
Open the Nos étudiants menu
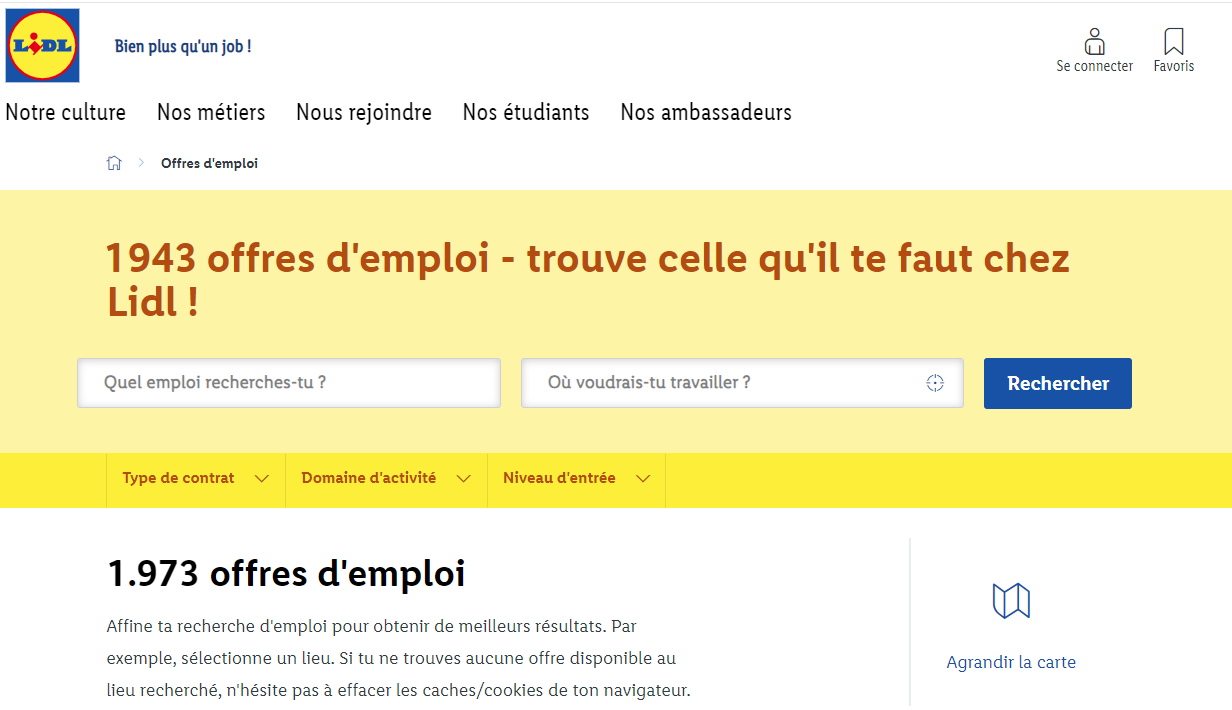click(526, 112)
